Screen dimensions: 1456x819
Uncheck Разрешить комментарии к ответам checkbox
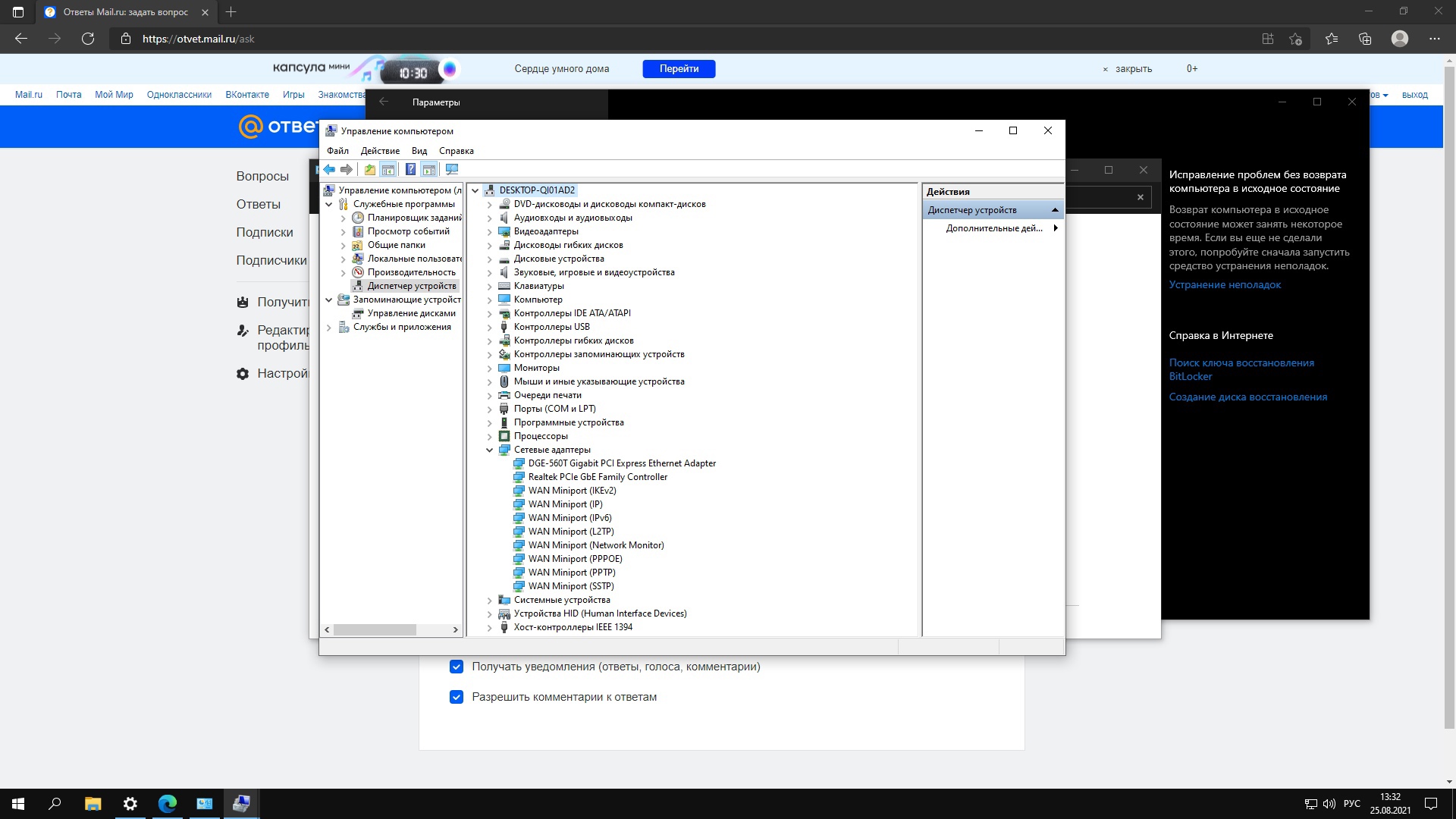tap(457, 697)
